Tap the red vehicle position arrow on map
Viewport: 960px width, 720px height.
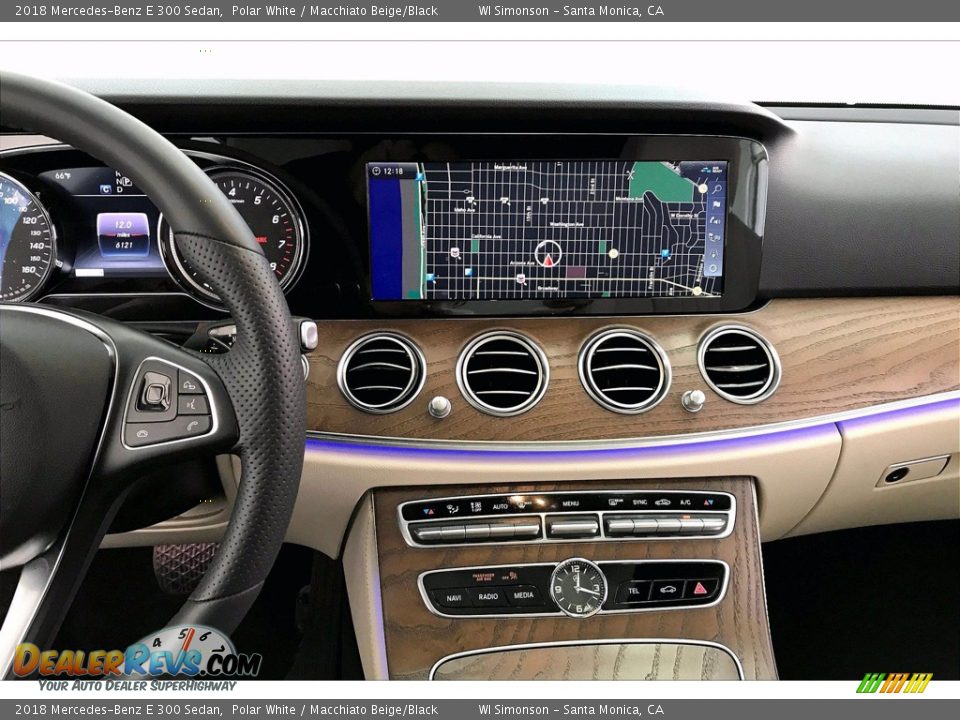pyautogui.click(x=548, y=259)
